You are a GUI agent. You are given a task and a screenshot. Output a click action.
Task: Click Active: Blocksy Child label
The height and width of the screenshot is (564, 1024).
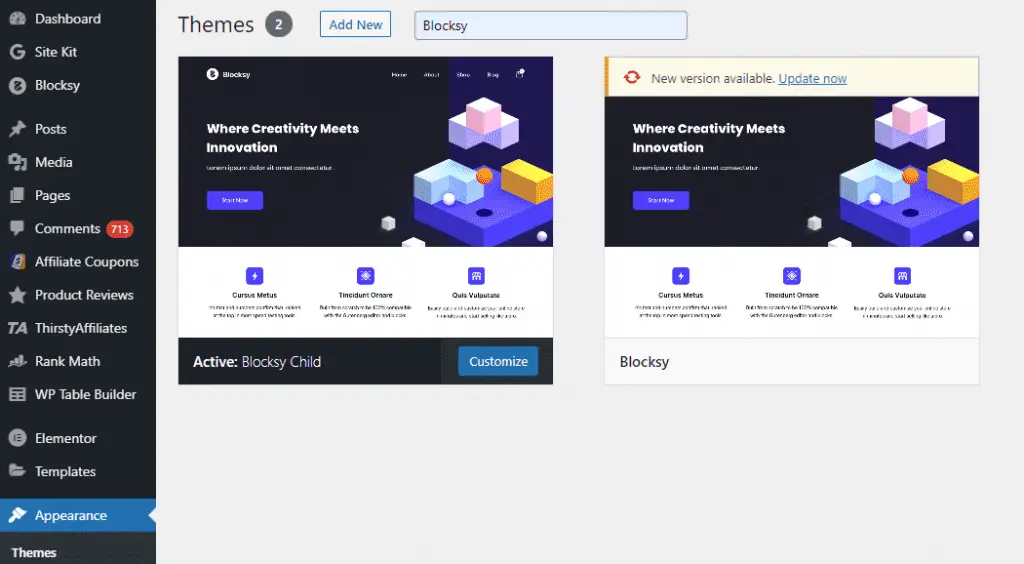[257, 362]
